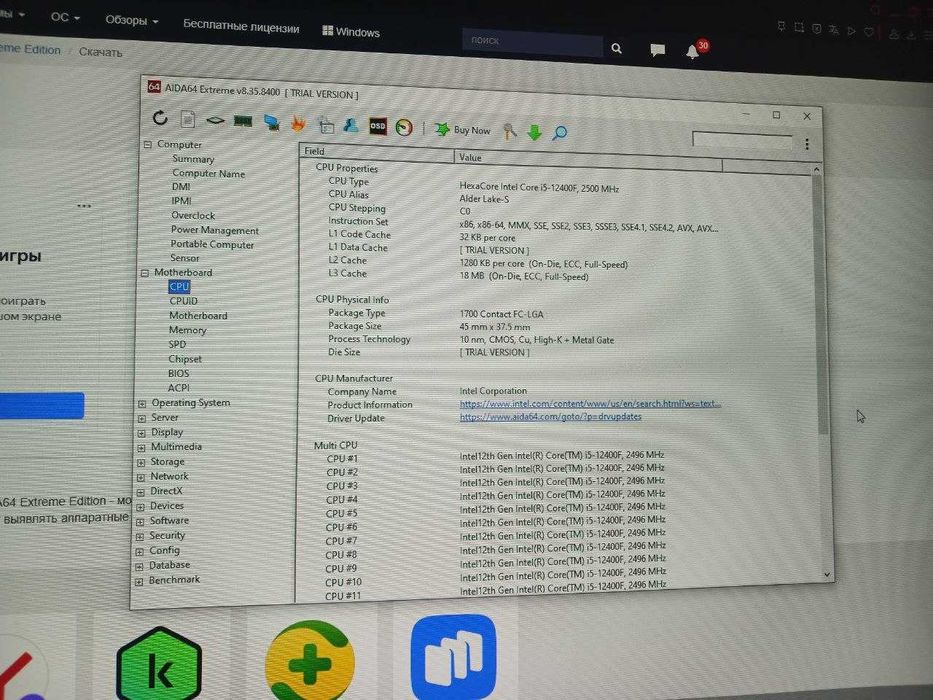Click the vertical scrollbar in the details pane
Image resolution: width=933 pixels, height=700 pixels.
point(821,304)
